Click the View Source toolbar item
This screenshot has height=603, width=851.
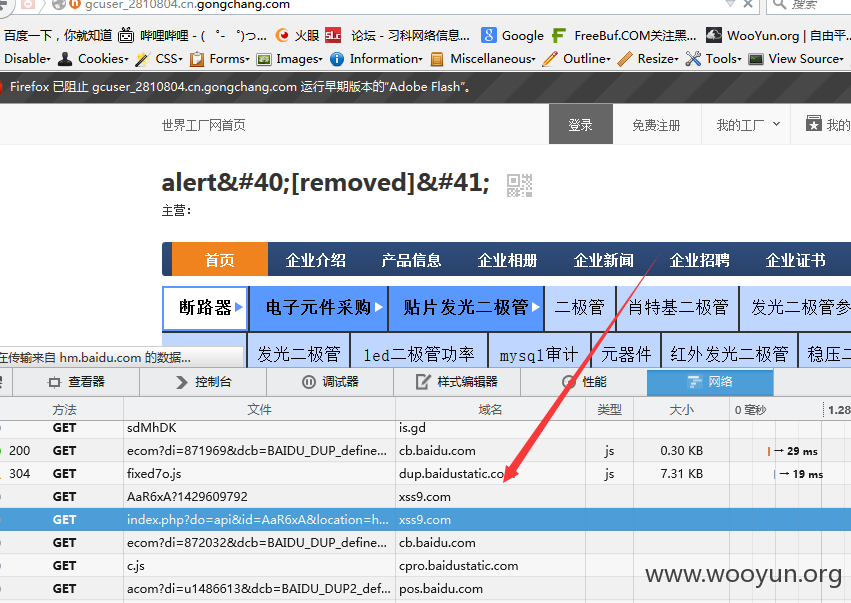click(796, 59)
